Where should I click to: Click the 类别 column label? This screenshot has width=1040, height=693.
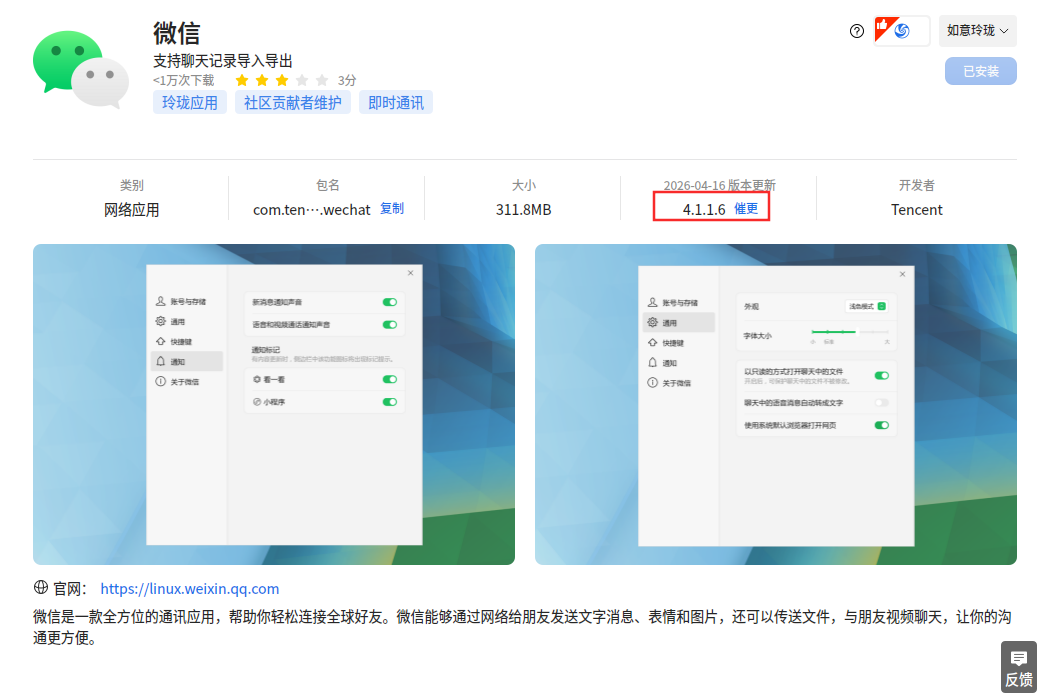click(x=131, y=186)
